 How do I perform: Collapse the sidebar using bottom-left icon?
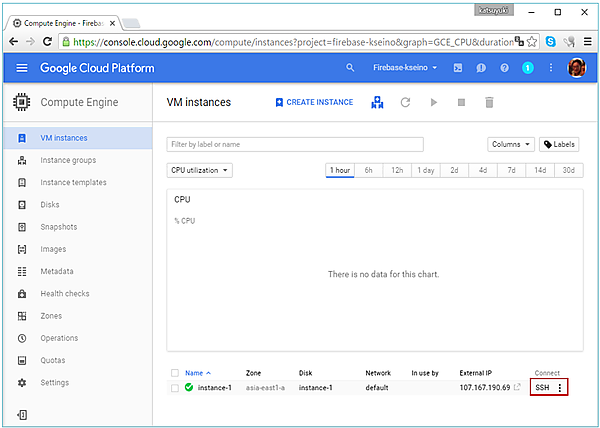pos(22,414)
